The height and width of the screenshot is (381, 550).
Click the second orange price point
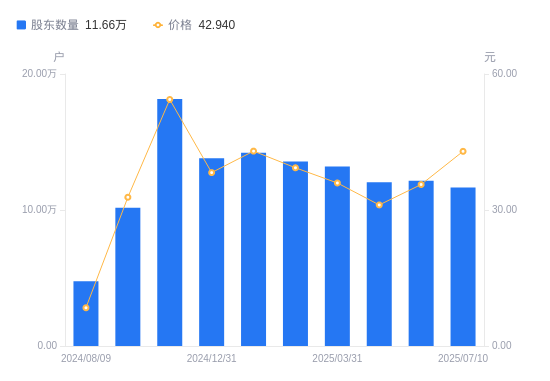point(128,198)
